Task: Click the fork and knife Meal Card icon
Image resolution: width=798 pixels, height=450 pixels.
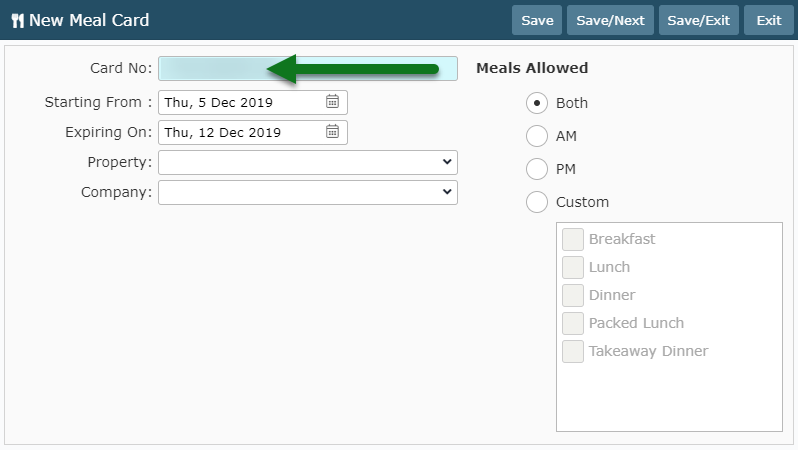Action: pyautogui.click(x=18, y=21)
